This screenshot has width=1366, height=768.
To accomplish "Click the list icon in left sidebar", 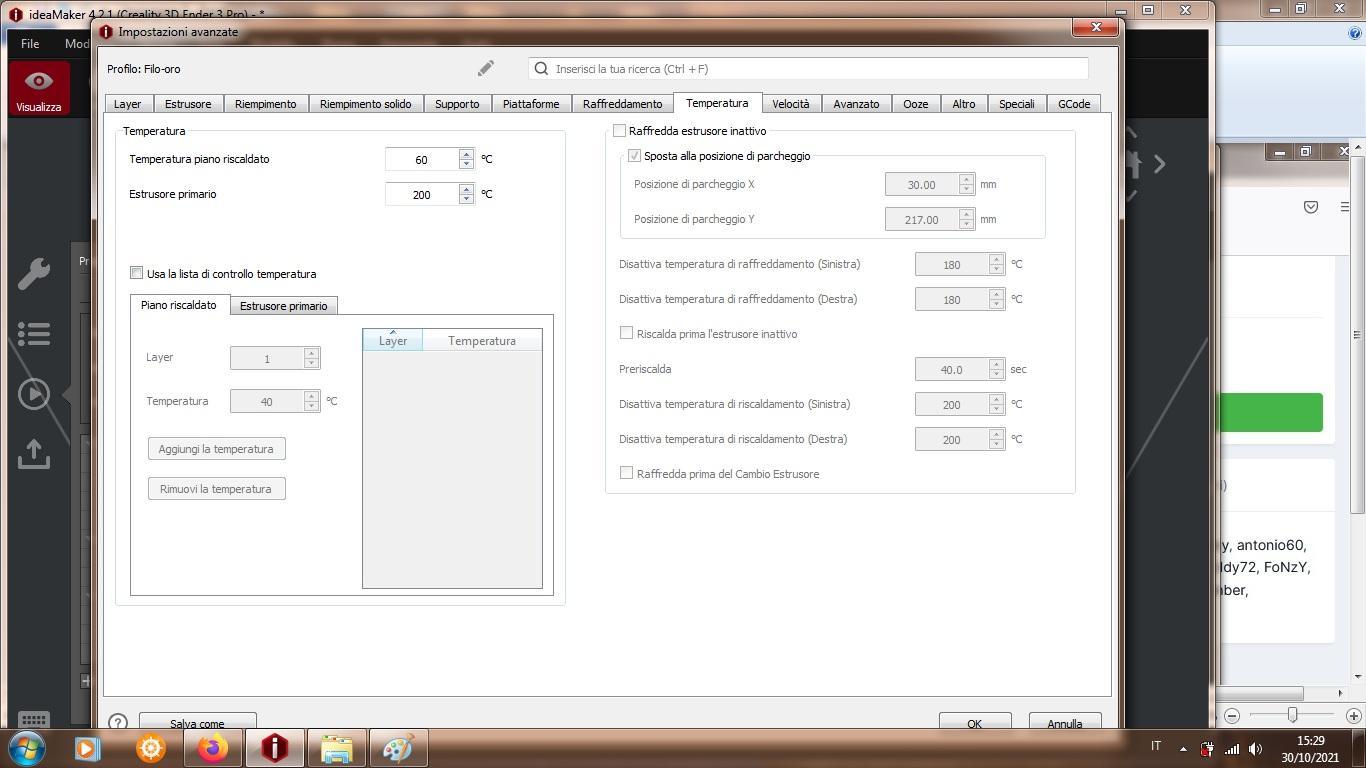I will pyautogui.click(x=34, y=334).
